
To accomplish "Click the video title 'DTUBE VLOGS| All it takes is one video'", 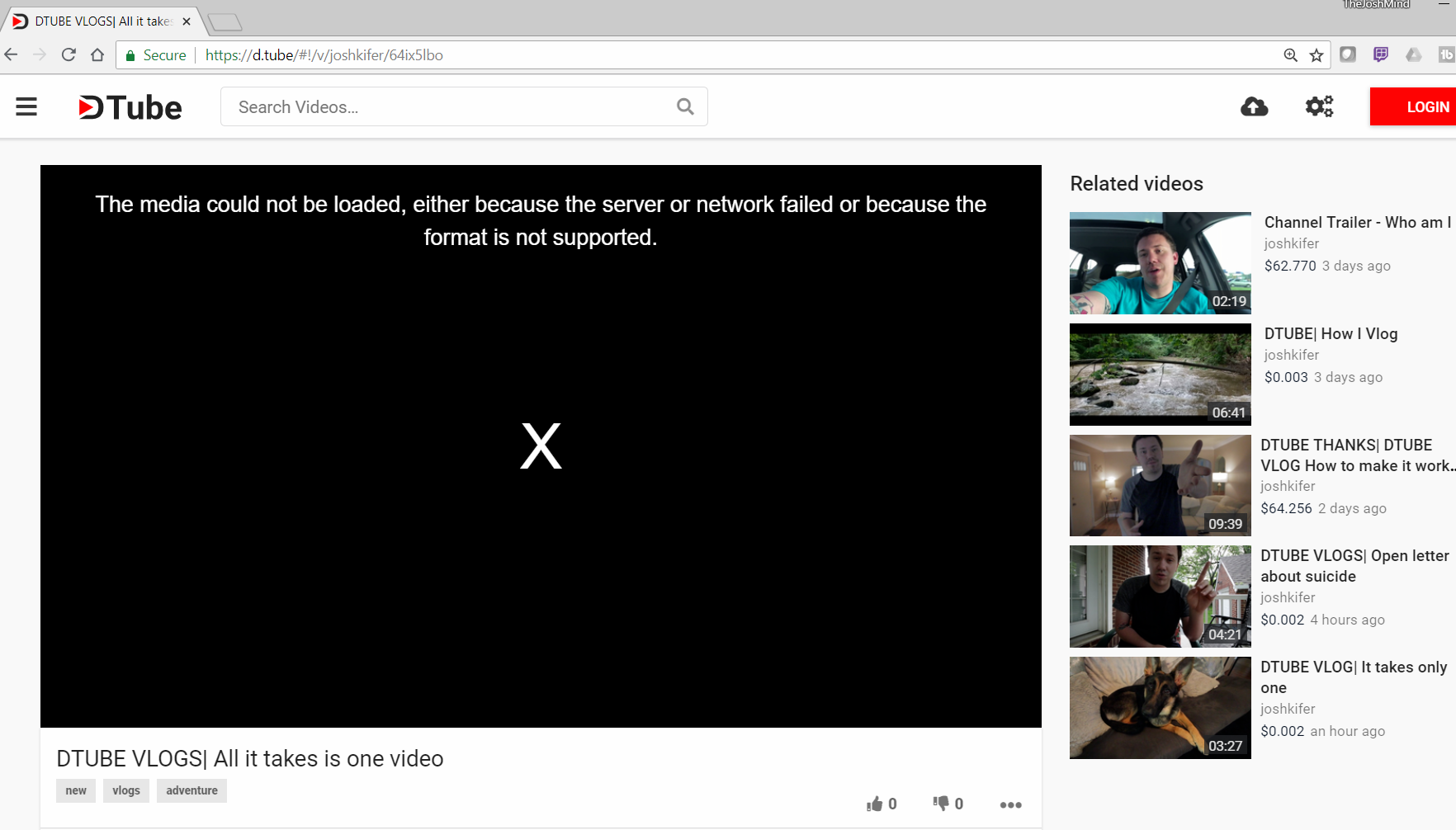I will coord(250,759).
